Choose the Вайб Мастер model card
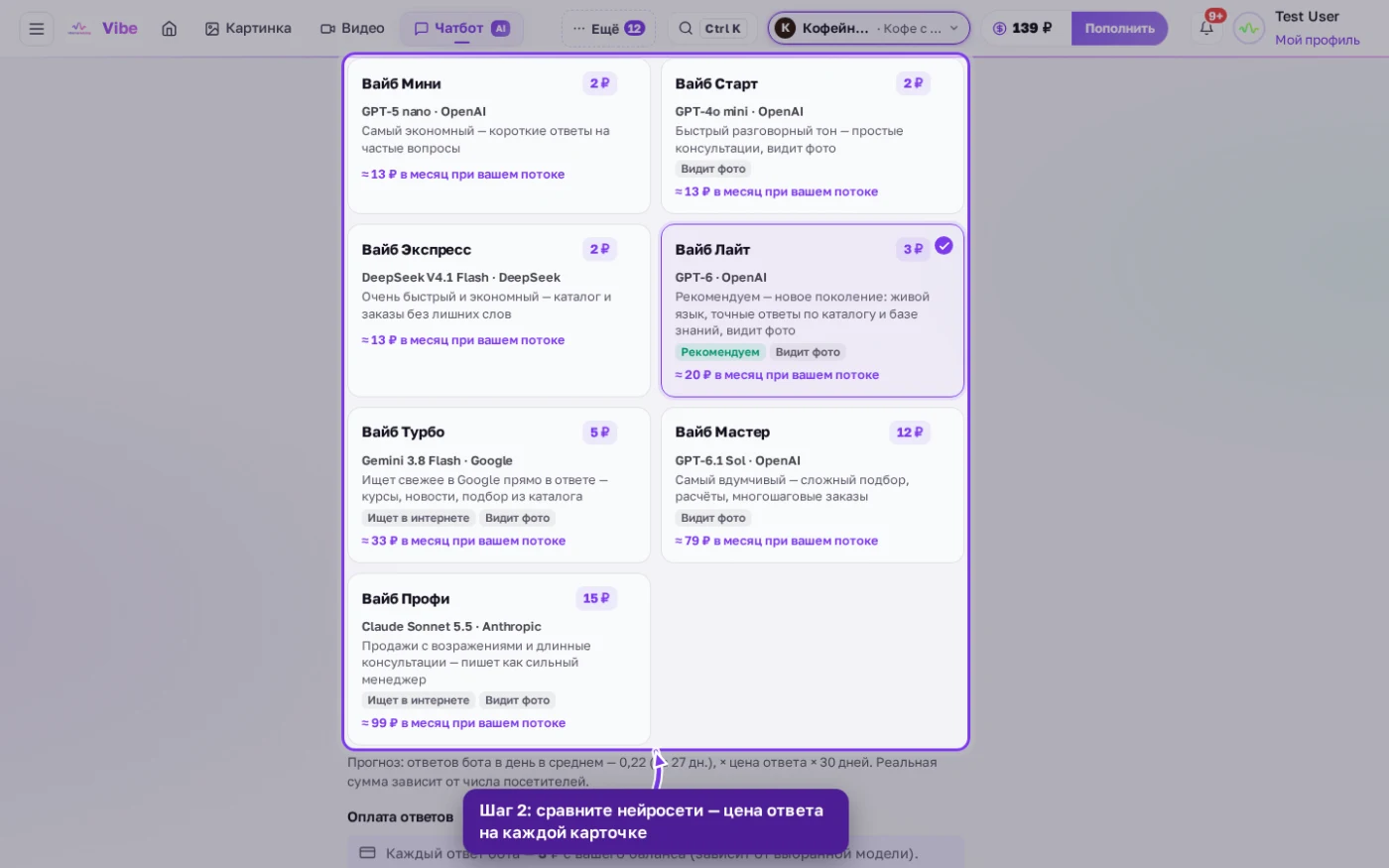 (x=813, y=486)
